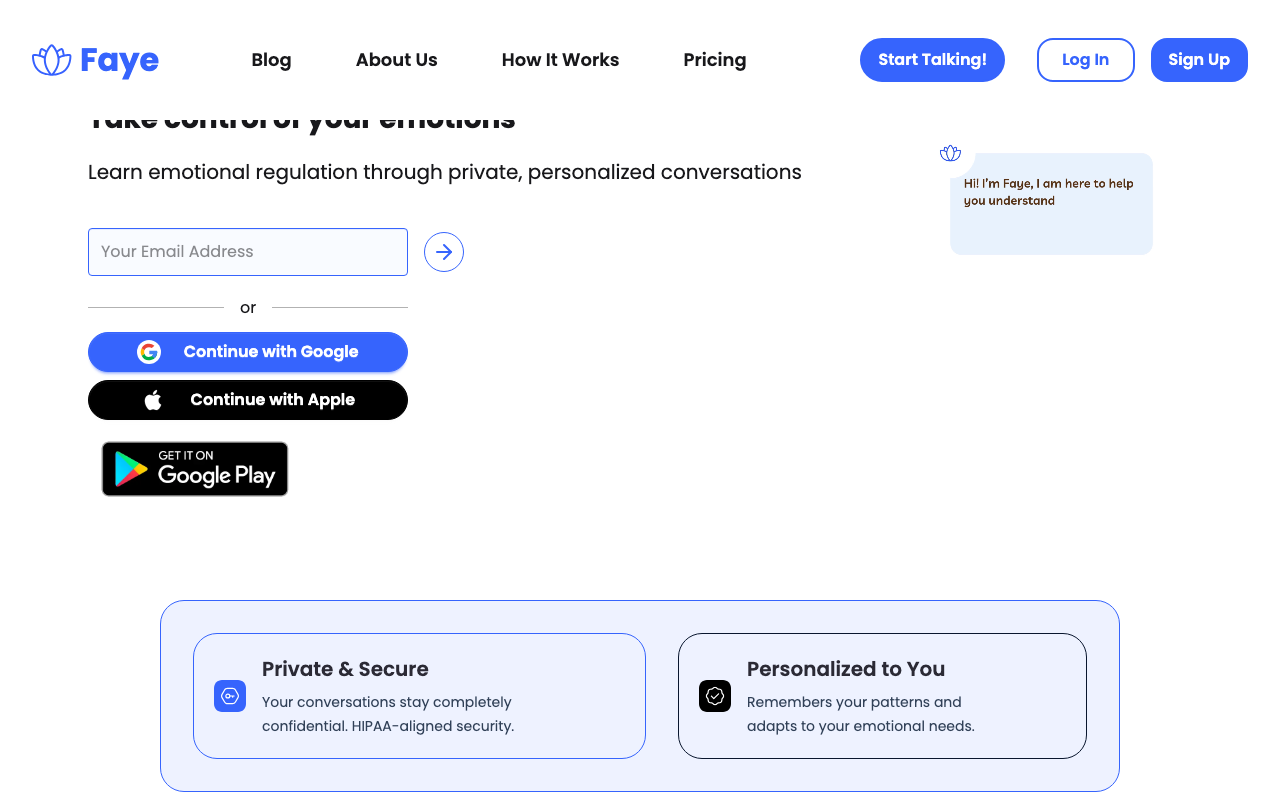This screenshot has height=800, width=1280.
Task: Click the Faye lotus logo icon
Action: coord(51,60)
